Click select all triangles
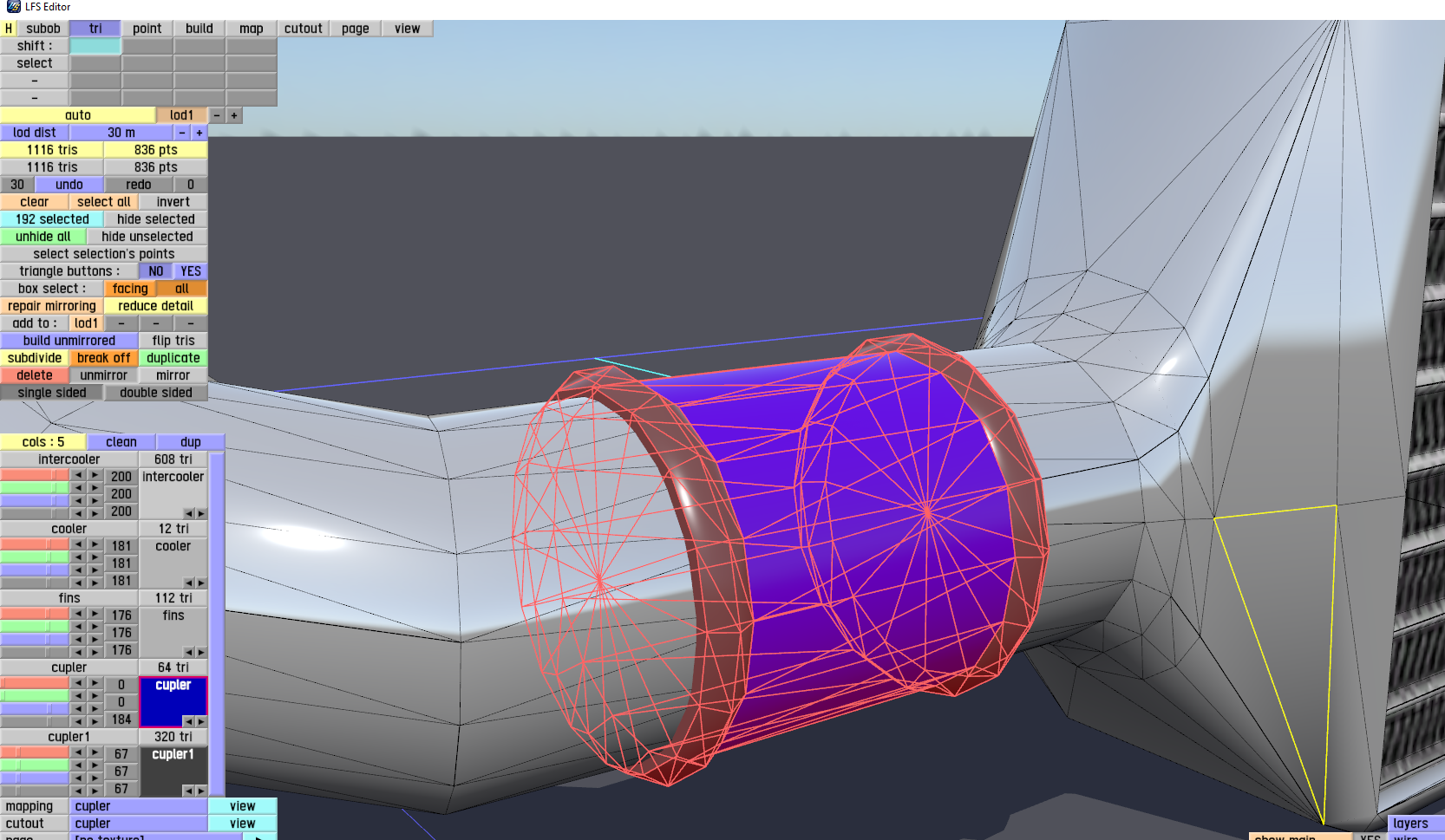The width and height of the screenshot is (1445, 840). tap(104, 202)
